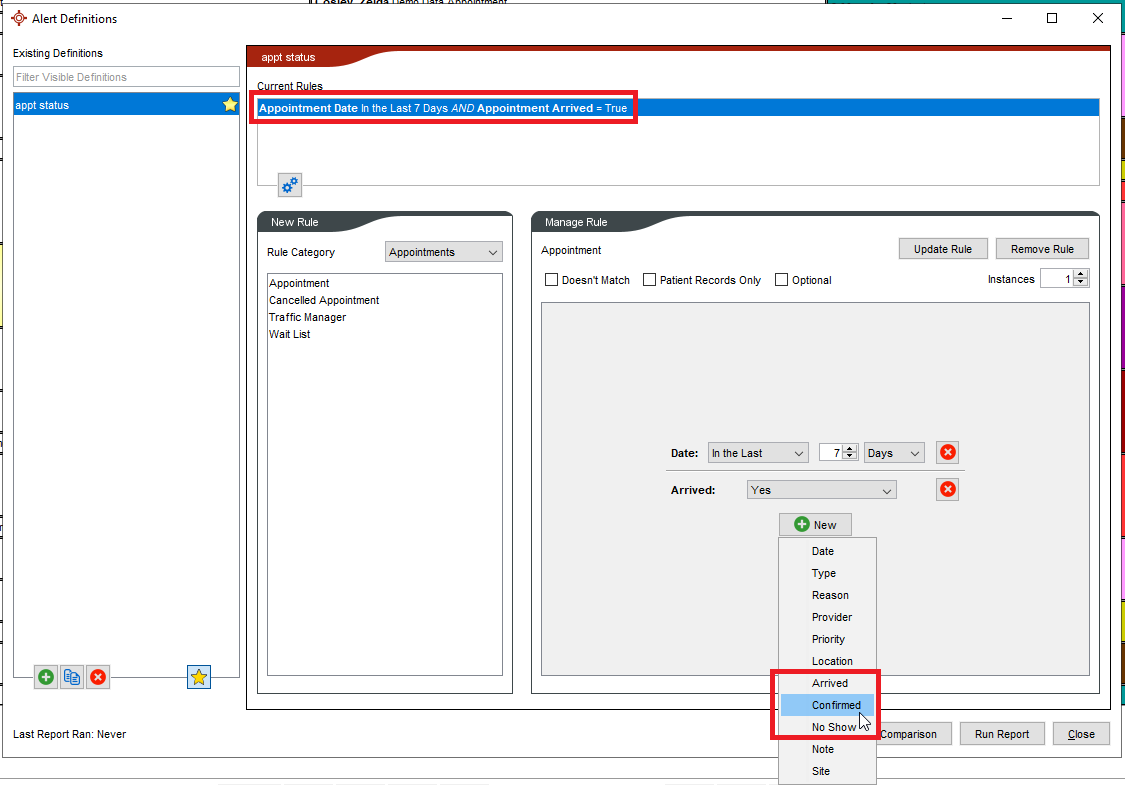Choose No Show in the popup menu
This screenshot has height=785, width=1125.
tap(833, 727)
